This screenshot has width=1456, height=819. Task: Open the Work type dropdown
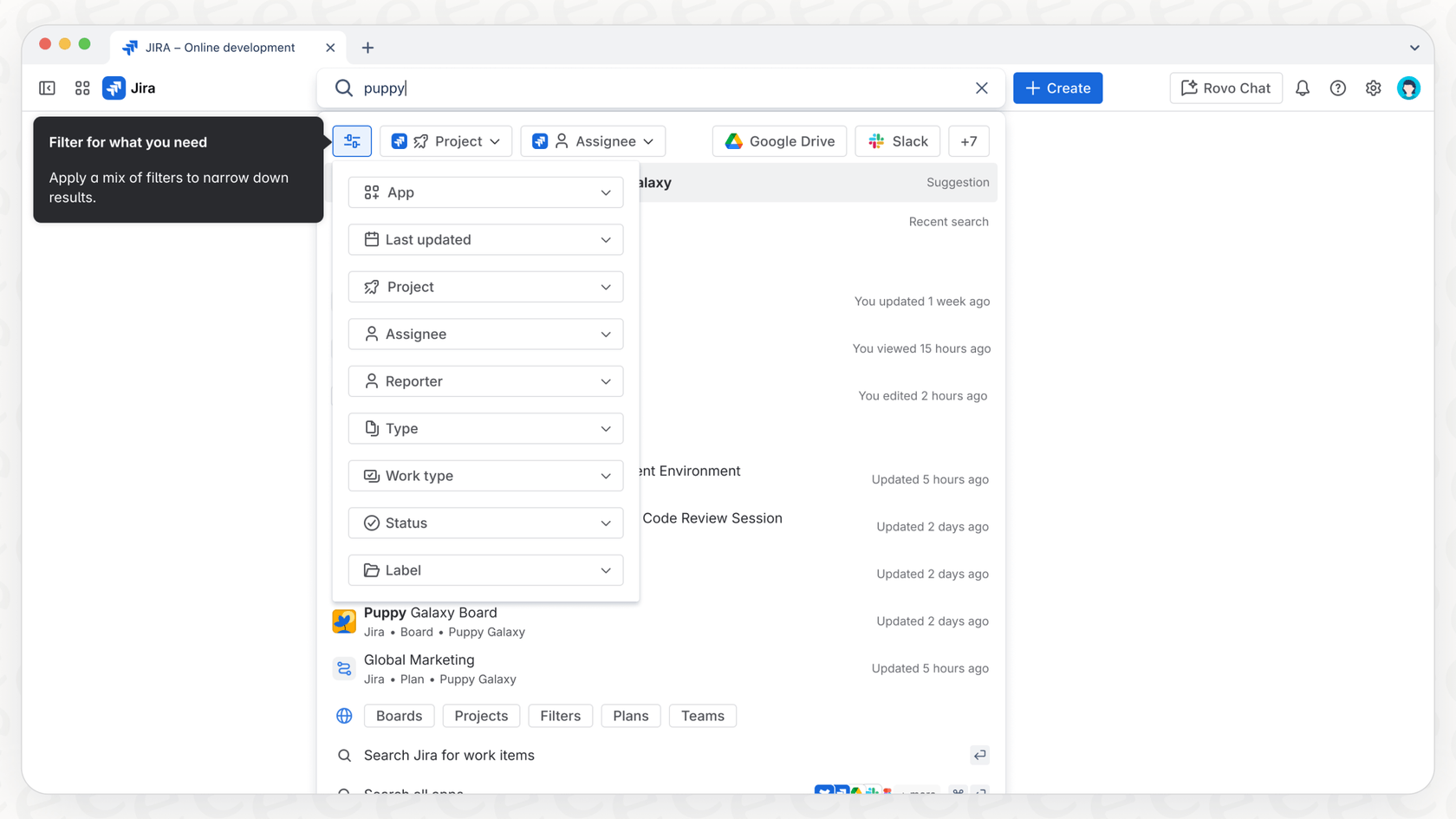coord(485,475)
